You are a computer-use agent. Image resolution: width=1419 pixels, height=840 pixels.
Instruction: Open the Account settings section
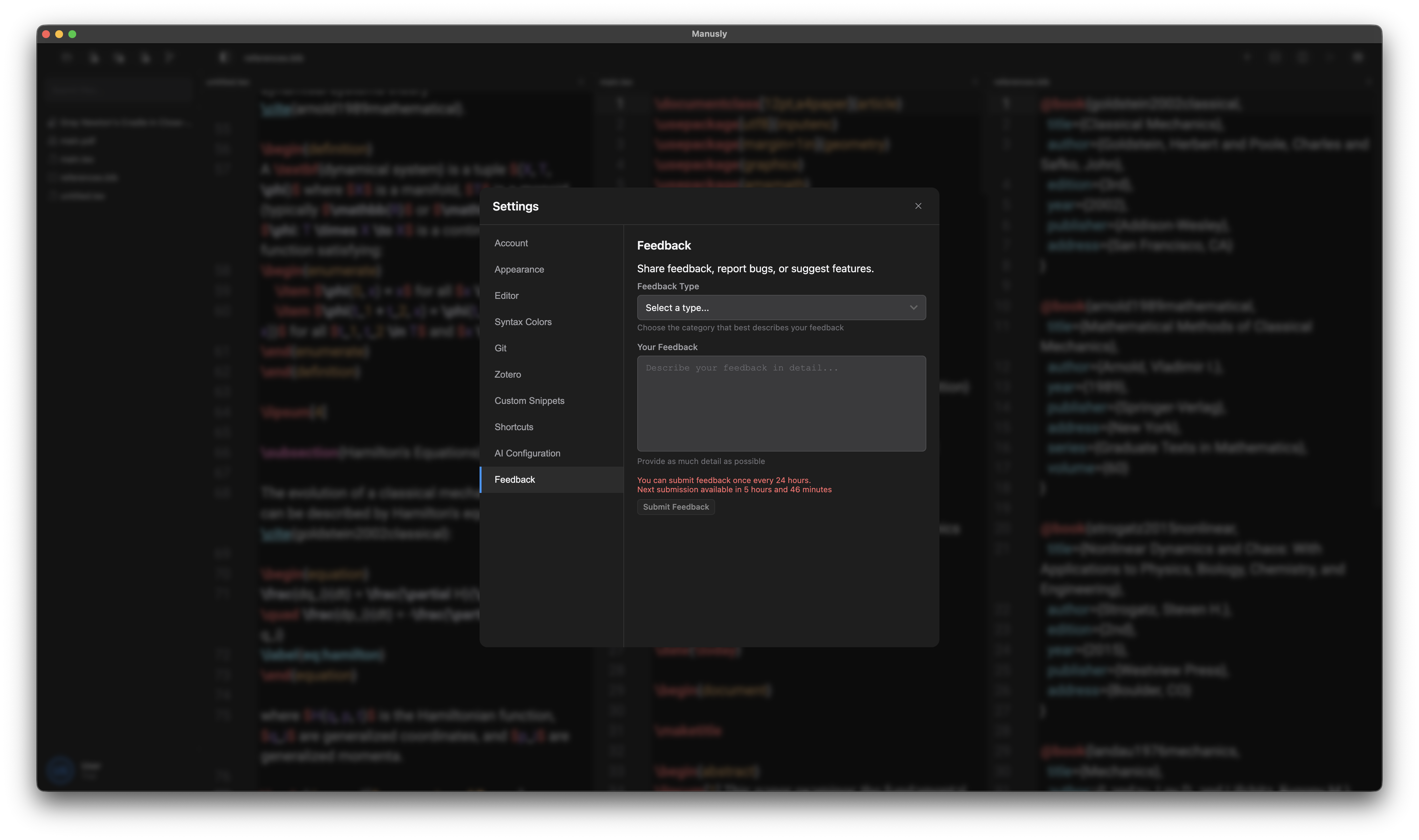pyautogui.click(x=510, y=243)
